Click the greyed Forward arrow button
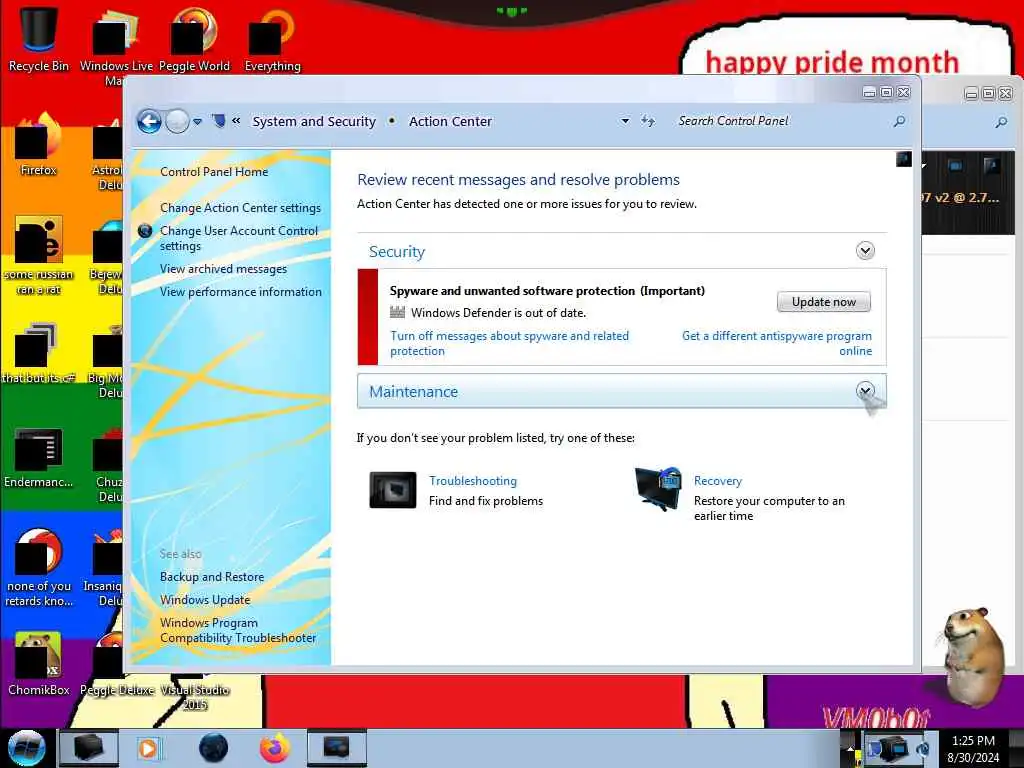This screenshot has width=1024, height=768. click(176, 121)
